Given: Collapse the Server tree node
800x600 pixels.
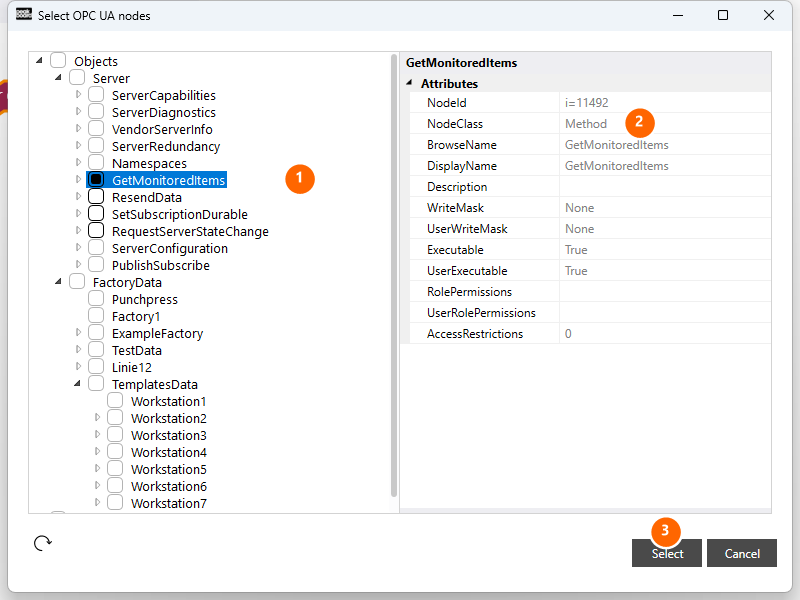Looking at the screenshot, I should coord(58,78).
